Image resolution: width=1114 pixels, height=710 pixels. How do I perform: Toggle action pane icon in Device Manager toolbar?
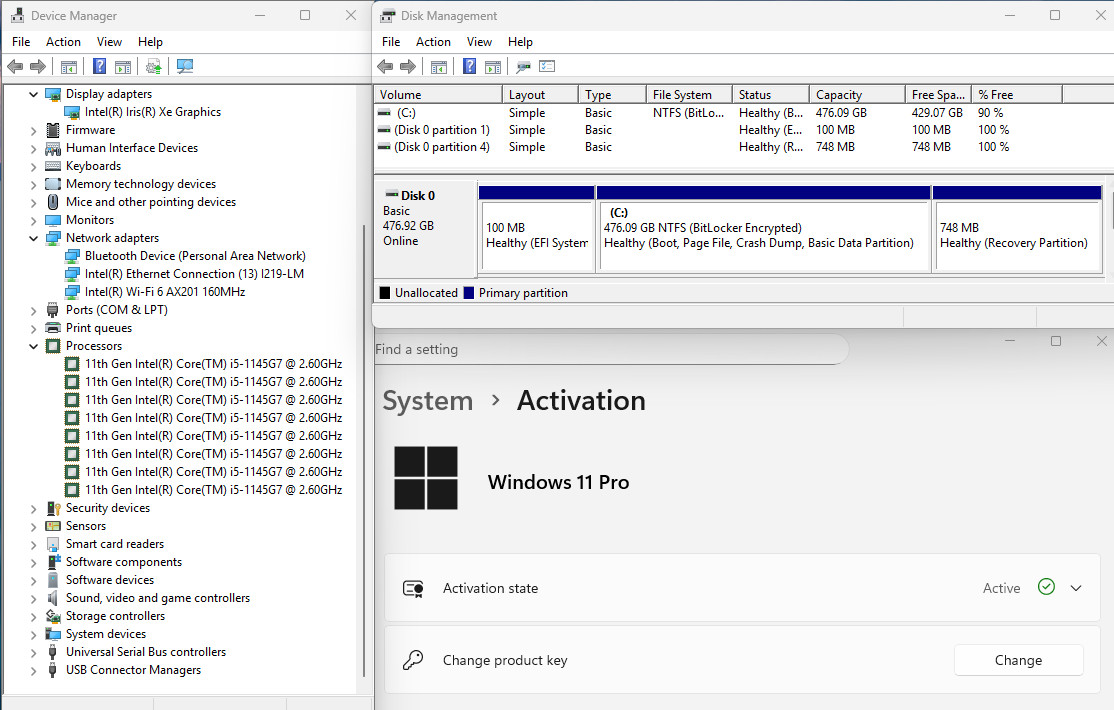(x=123, y=67)
